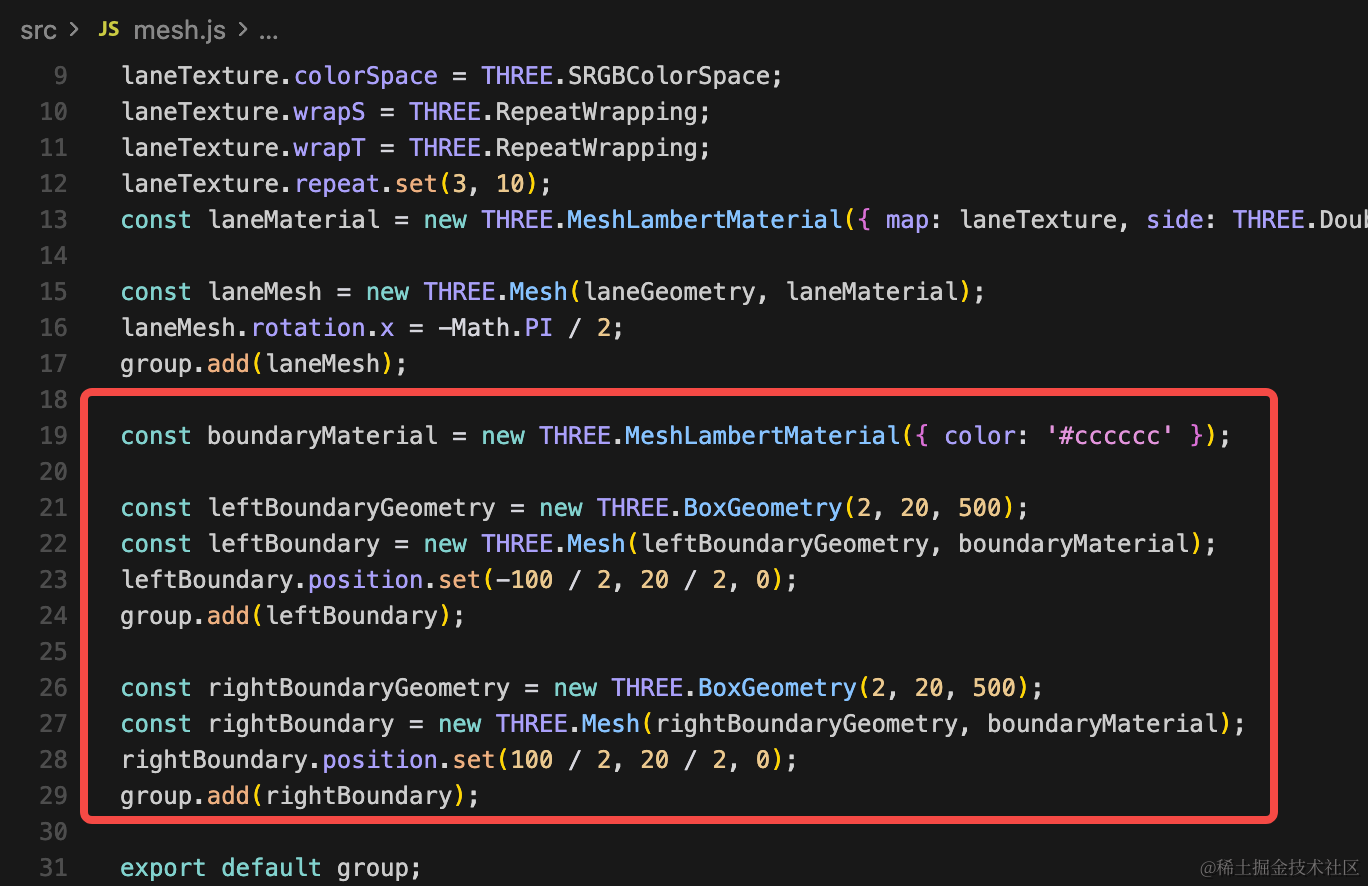Image resolution: width=1368 pixels, height=886 pixels.
Task: Click 'leftBoundaryGeometry' declaration on line 21
Action: point(351,508)
